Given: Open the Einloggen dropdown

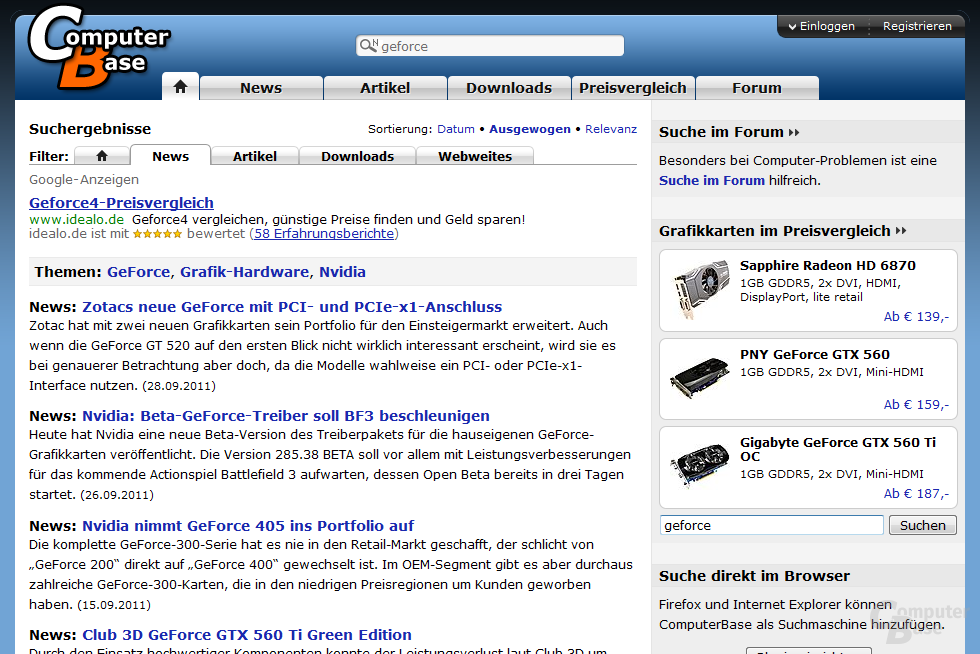Looking at the screenshot, I should [821, 26].
